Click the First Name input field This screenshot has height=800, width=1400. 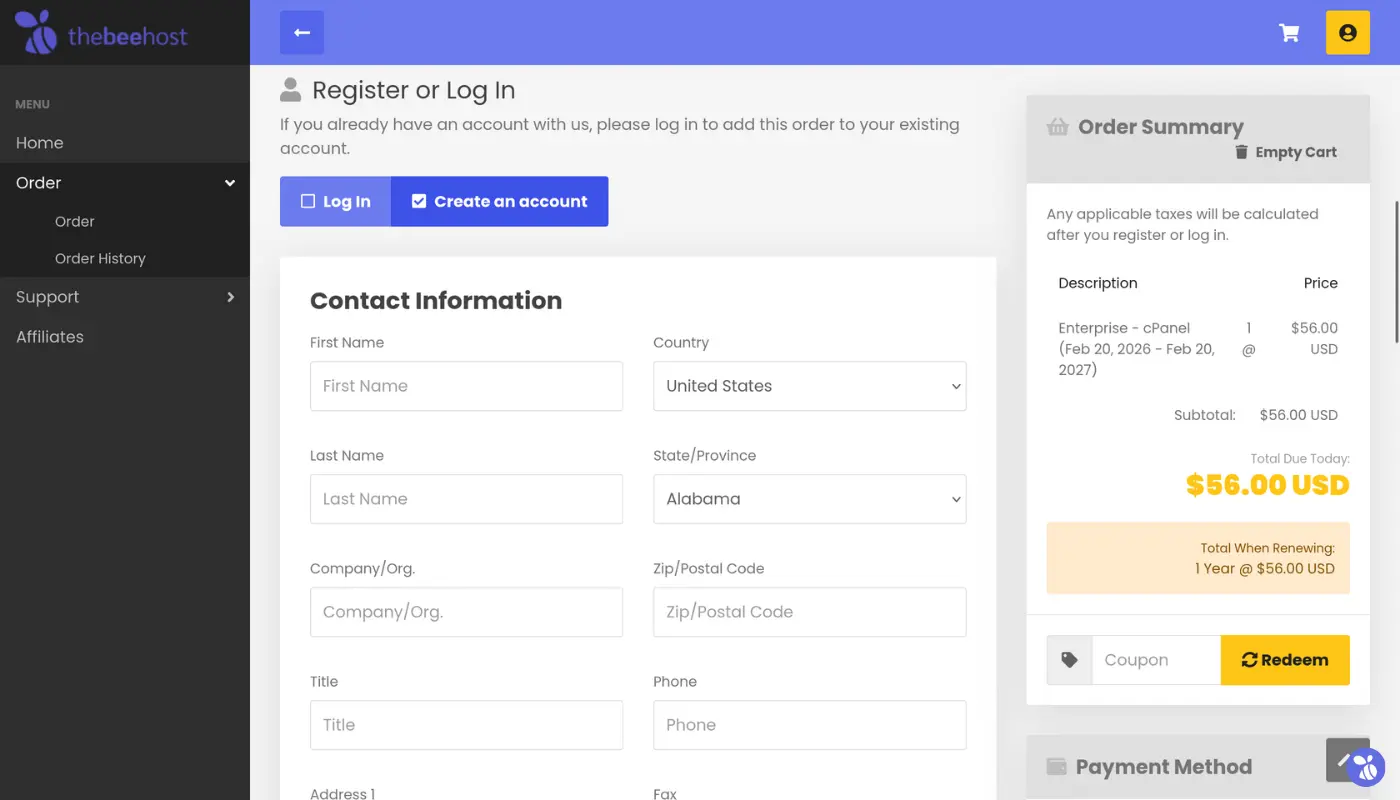click(x=466, y=386)
